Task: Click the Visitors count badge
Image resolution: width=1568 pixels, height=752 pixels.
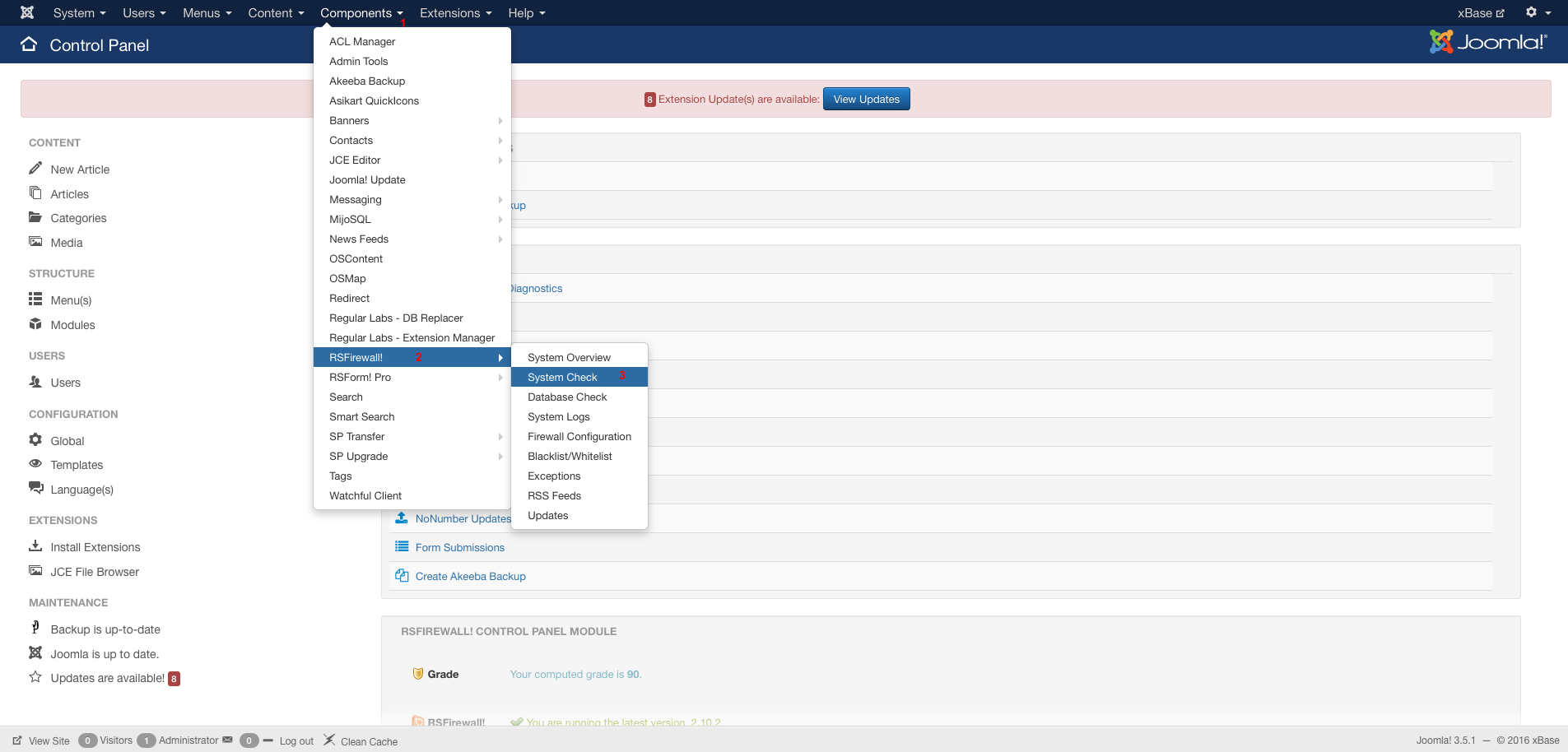Action: 87,740
